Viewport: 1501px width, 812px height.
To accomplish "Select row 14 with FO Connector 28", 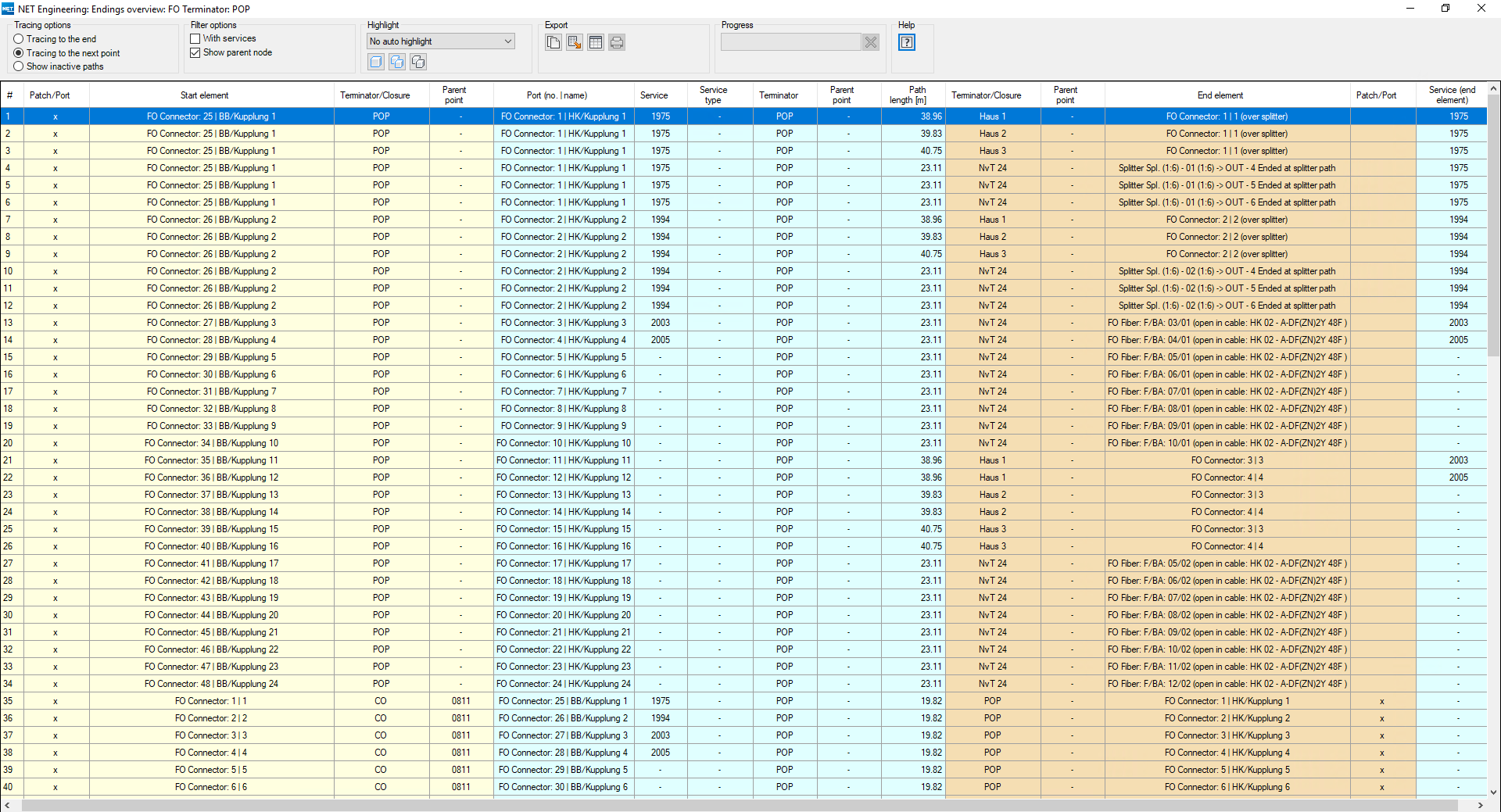I will point(211,340).
